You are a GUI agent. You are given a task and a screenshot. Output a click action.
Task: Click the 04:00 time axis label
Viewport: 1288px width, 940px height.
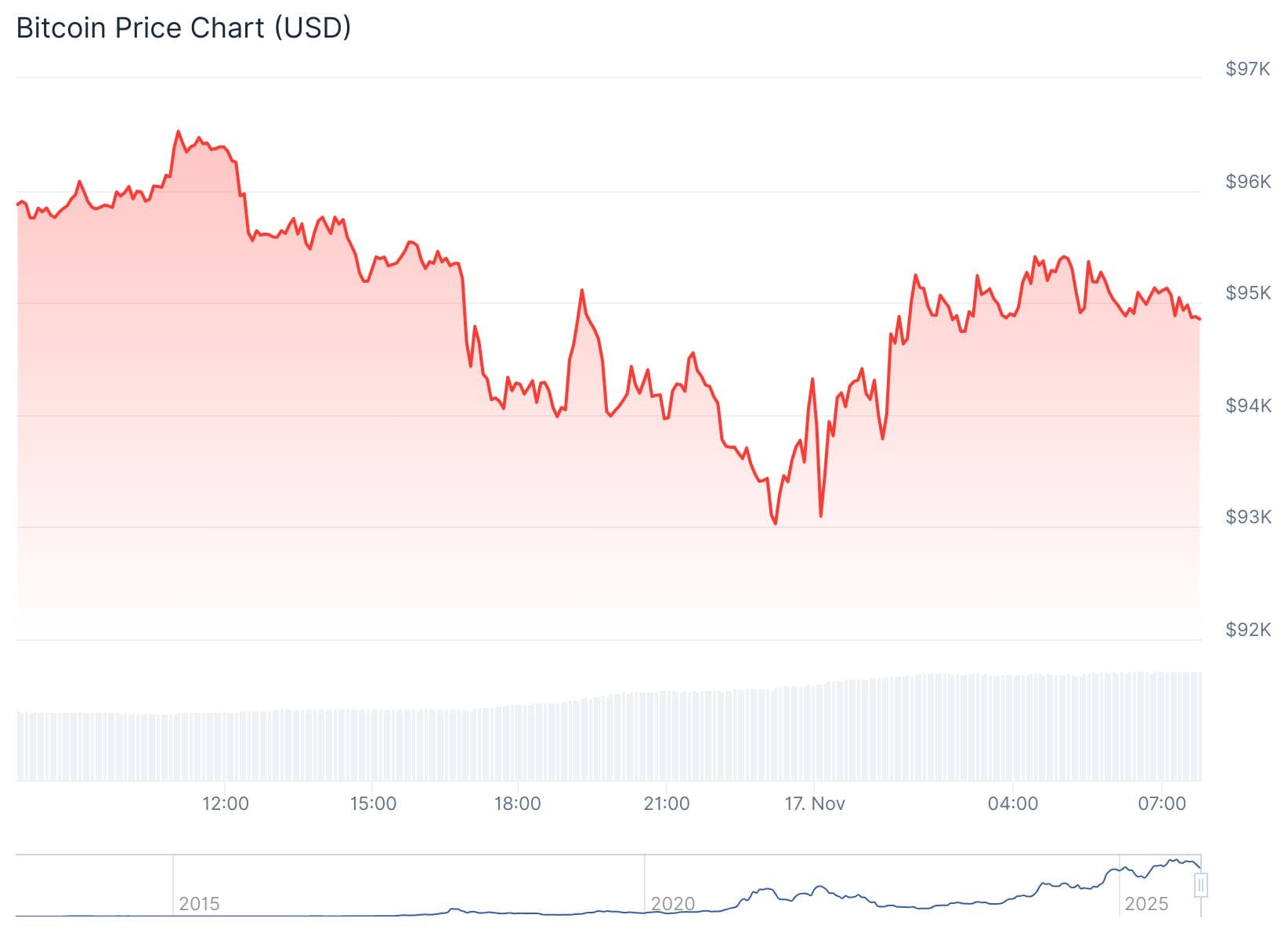click(1013, 804)
